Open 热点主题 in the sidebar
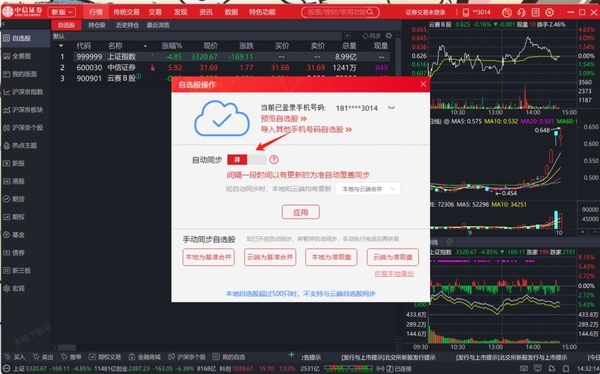Image resolution: width=600 pixels, height=374 pixels. pyautogui.click(x=21, y=145)
